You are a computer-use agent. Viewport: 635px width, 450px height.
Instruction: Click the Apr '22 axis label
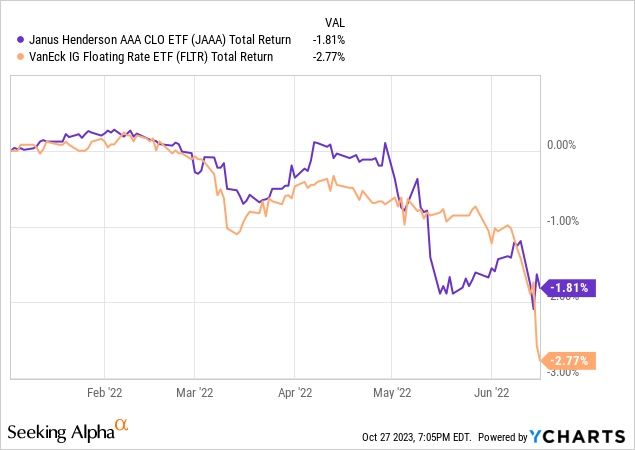296,394
